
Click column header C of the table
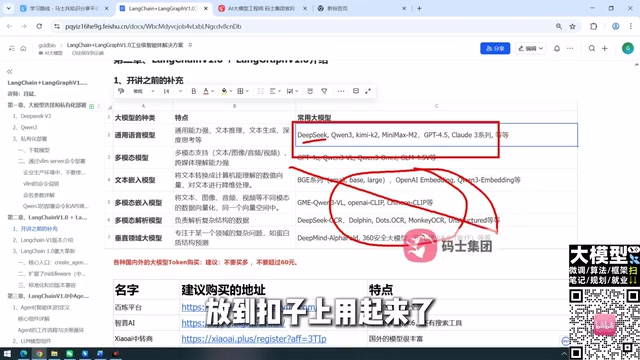(x=436, y=106)
